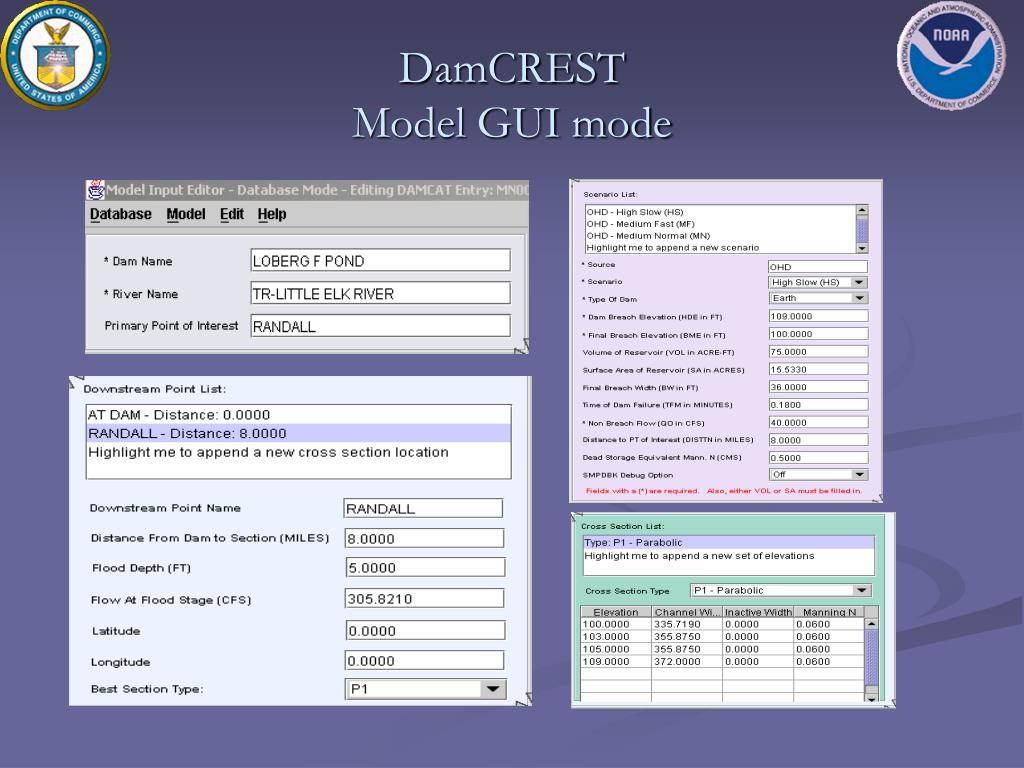Click the NOAA logo

click(951, 55)
